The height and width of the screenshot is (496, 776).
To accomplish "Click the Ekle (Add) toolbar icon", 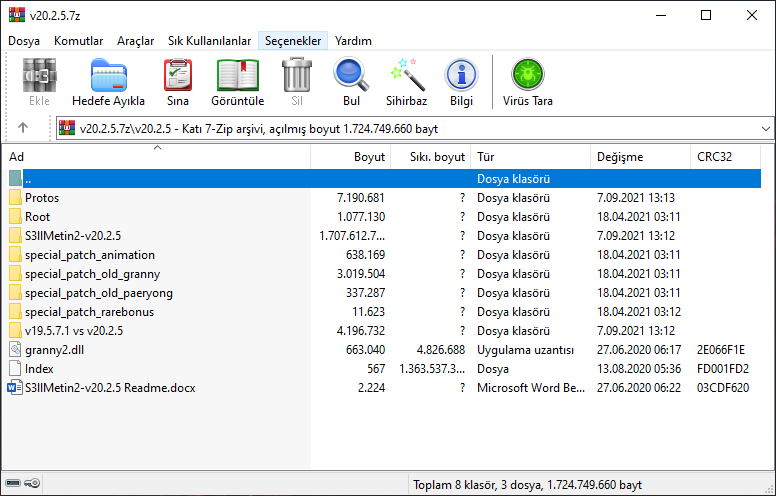I will (39, 75).
